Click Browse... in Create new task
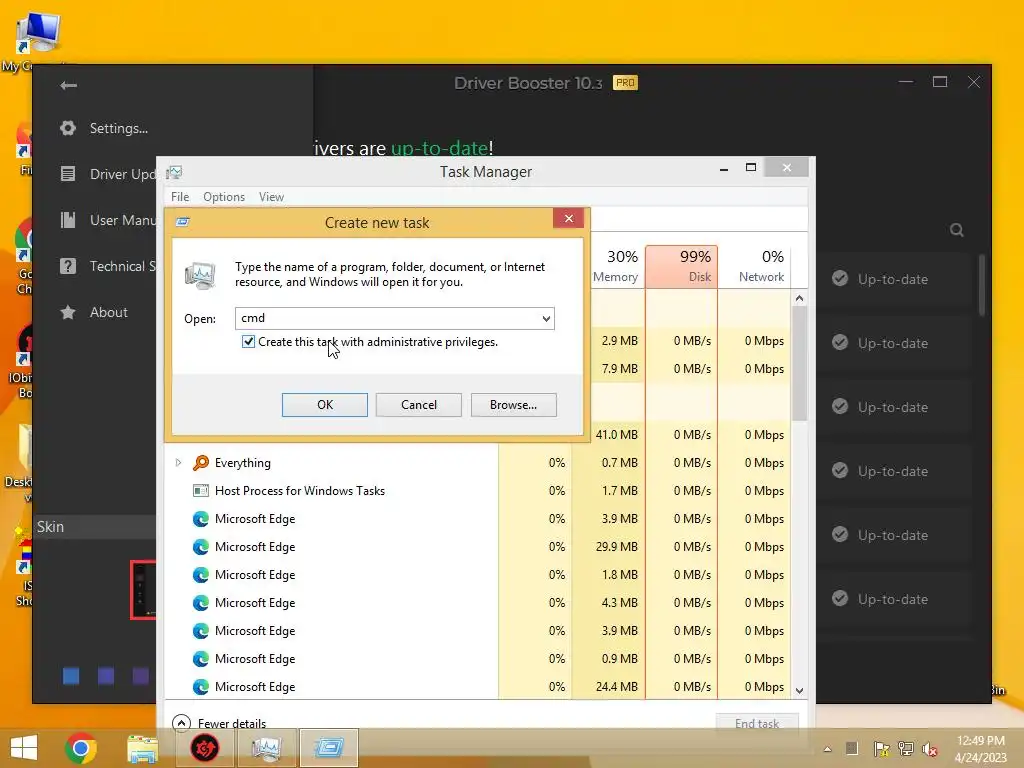This screenshot has height=768, width=1024. [x=513, y=405]
